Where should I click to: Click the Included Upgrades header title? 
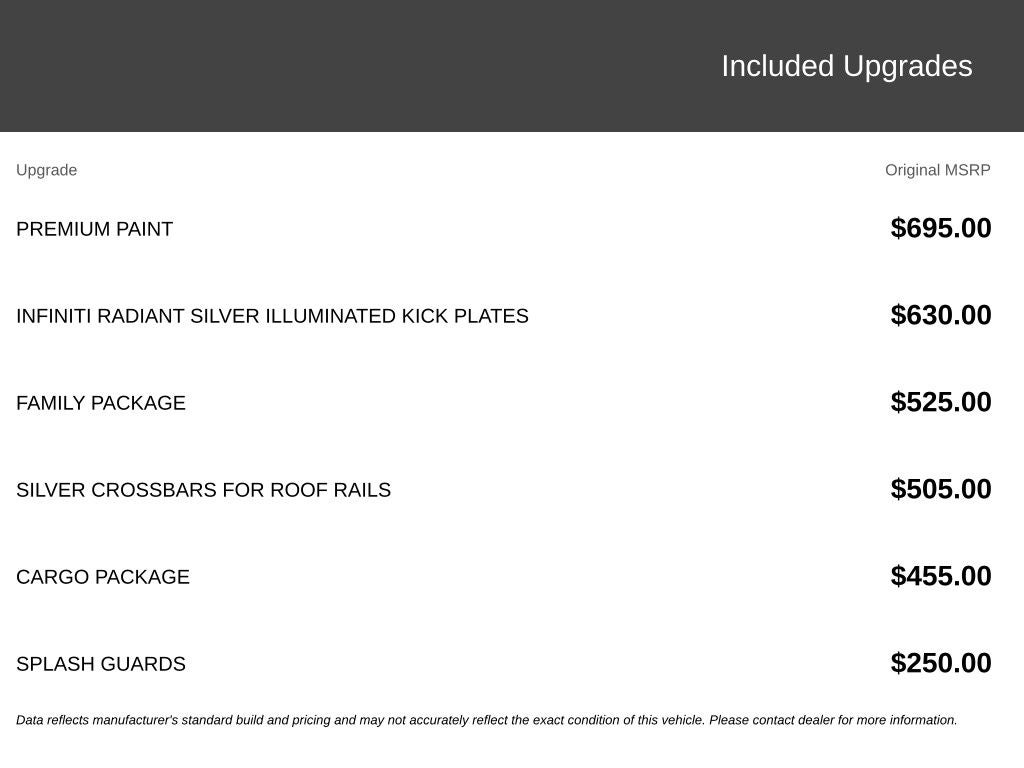[x=846, y=67]
